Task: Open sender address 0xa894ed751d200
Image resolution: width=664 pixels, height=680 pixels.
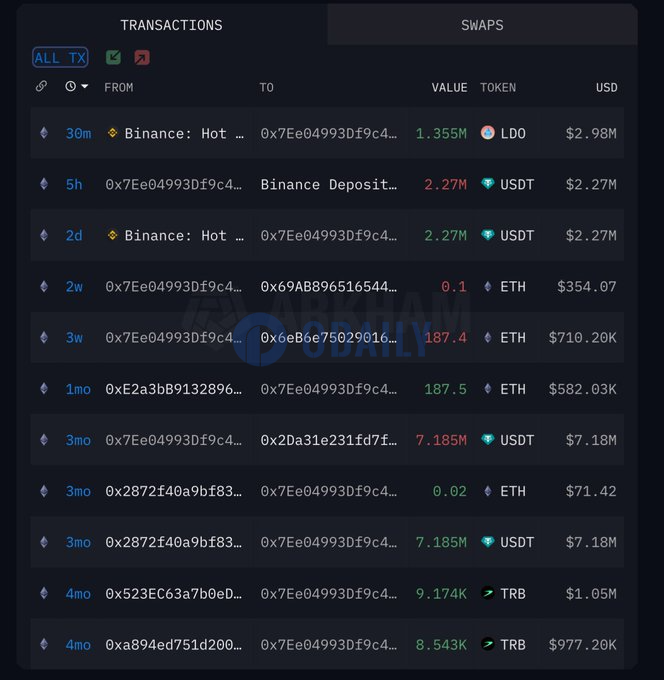Action: point(173,645)
